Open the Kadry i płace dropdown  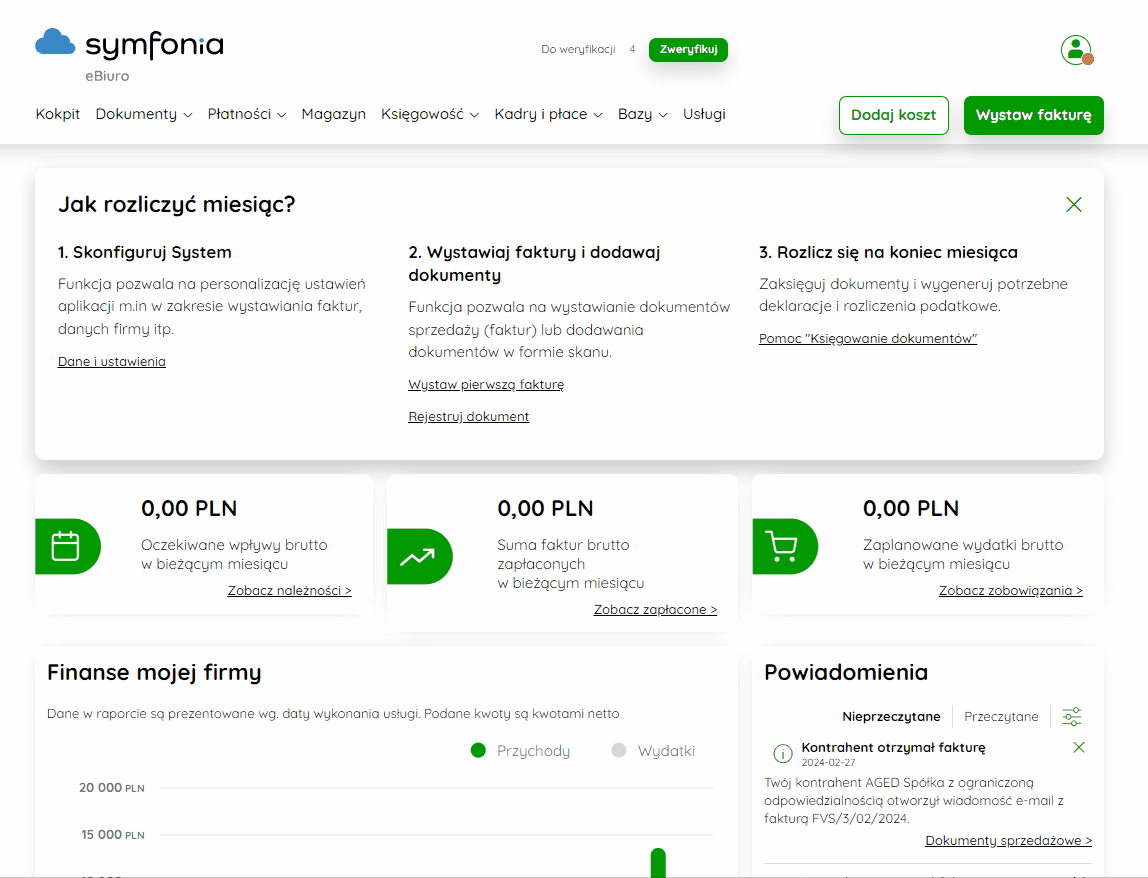tap(548, 114)
